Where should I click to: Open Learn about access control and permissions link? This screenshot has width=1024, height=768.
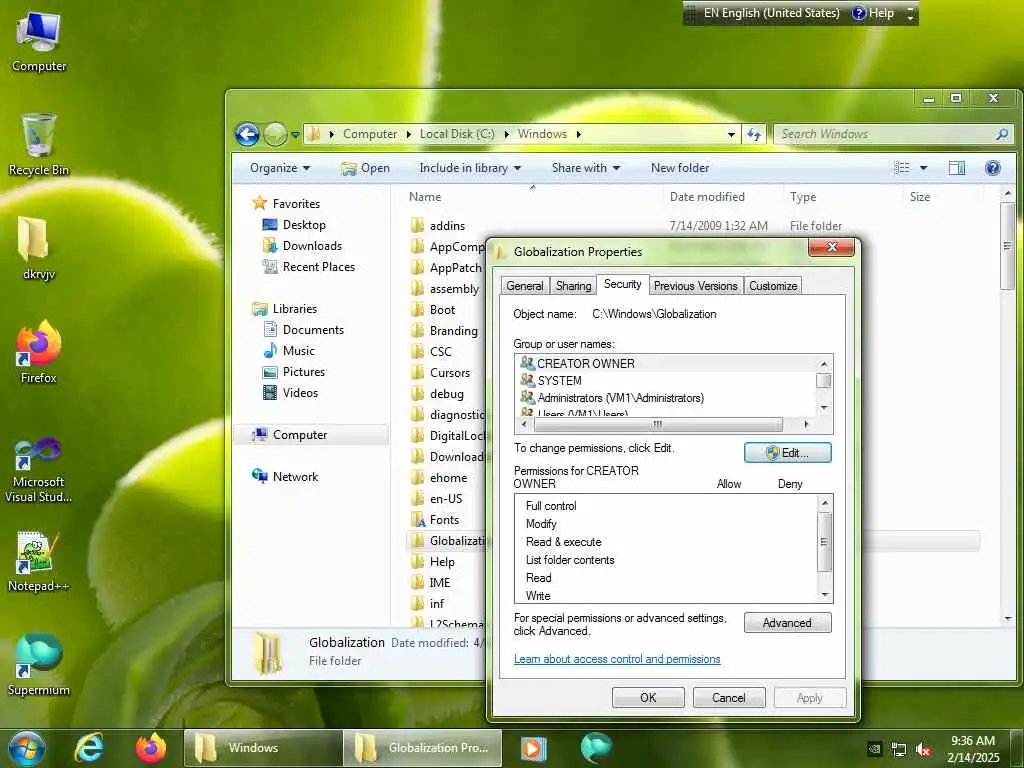pos(617,659)
